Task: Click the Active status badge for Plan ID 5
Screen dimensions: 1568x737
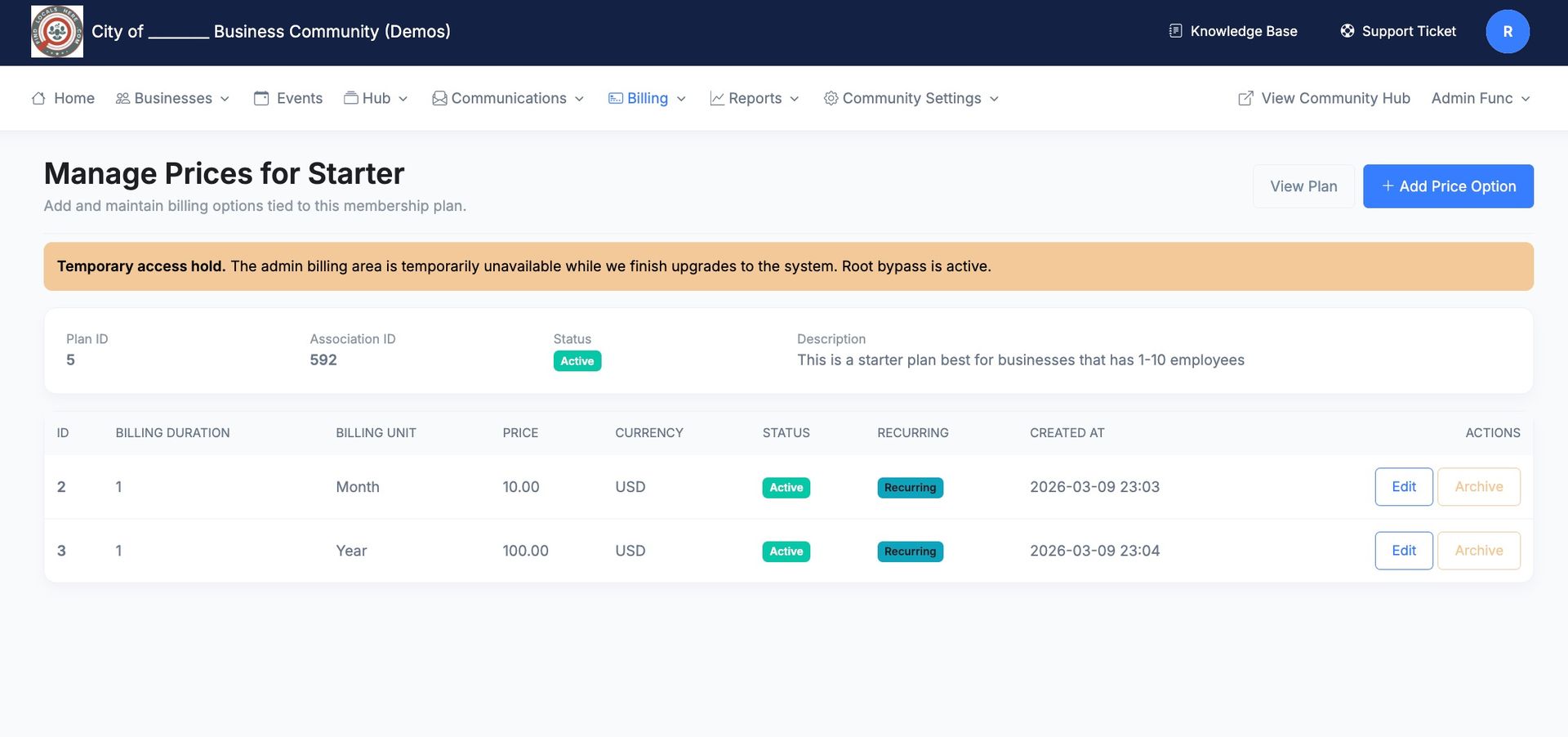Action: tap(577, 360)
